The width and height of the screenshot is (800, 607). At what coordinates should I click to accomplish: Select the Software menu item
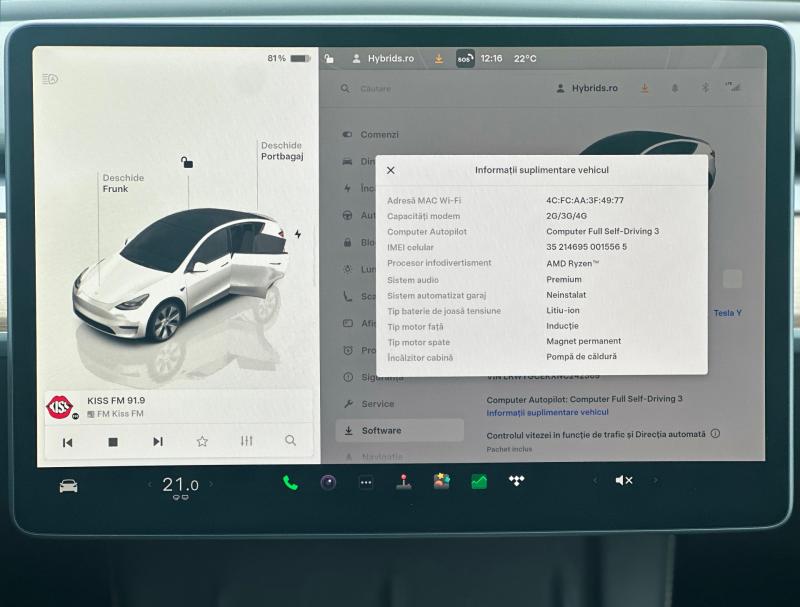click(400, 431)
